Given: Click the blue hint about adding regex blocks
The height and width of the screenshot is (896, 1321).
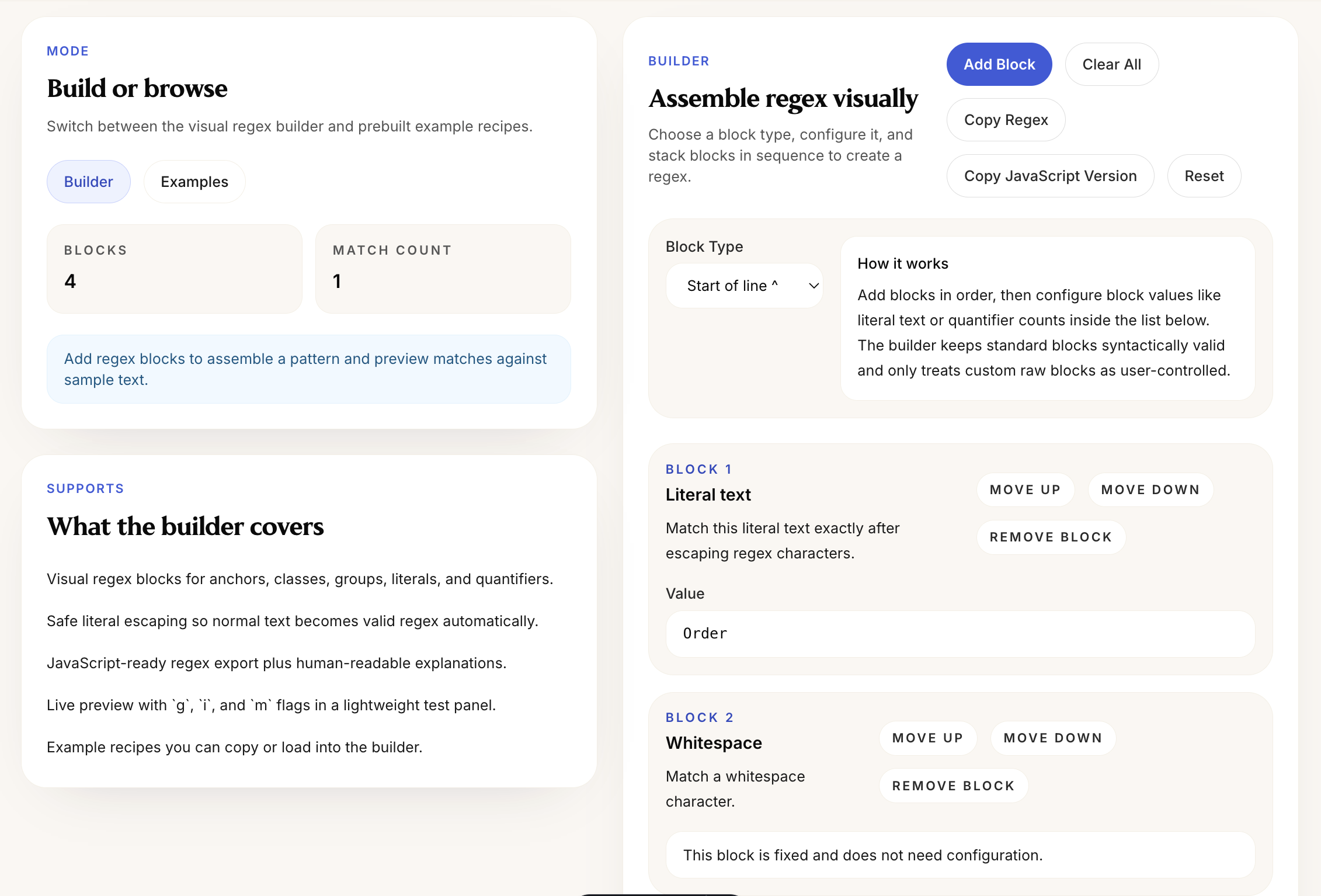Looking at the screenshot, I should click(309, 369).
